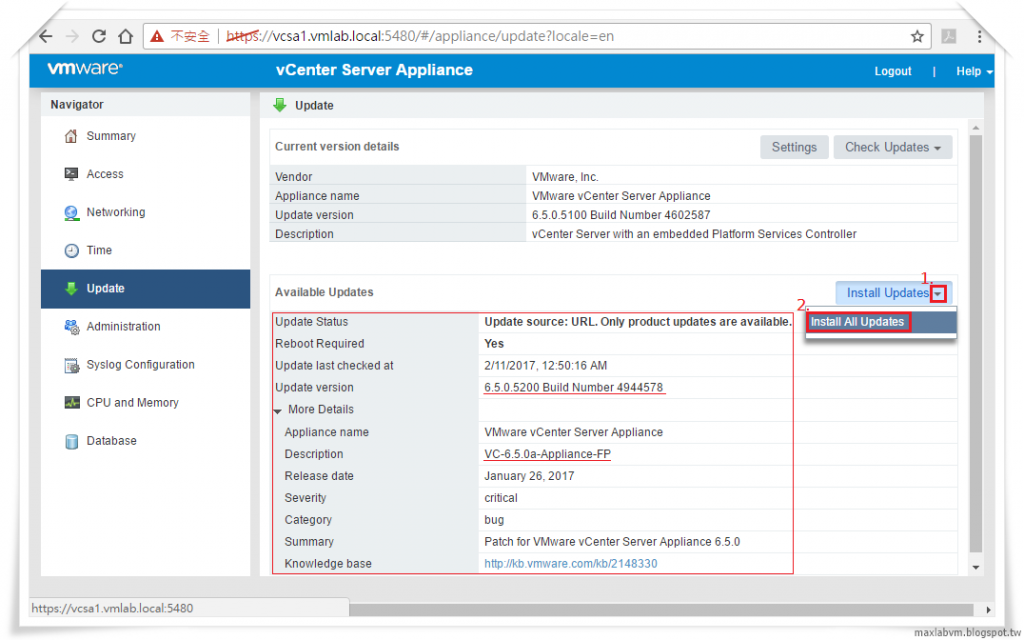The image size is (1024, 640).
Task: Click the vendor value 'VMware, Inc.'
Action: coord(565,177)
